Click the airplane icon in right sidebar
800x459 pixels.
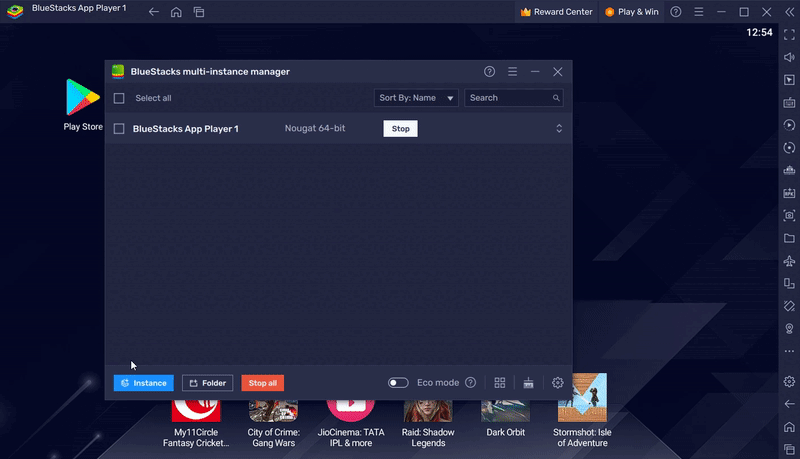tap(789, 261)
